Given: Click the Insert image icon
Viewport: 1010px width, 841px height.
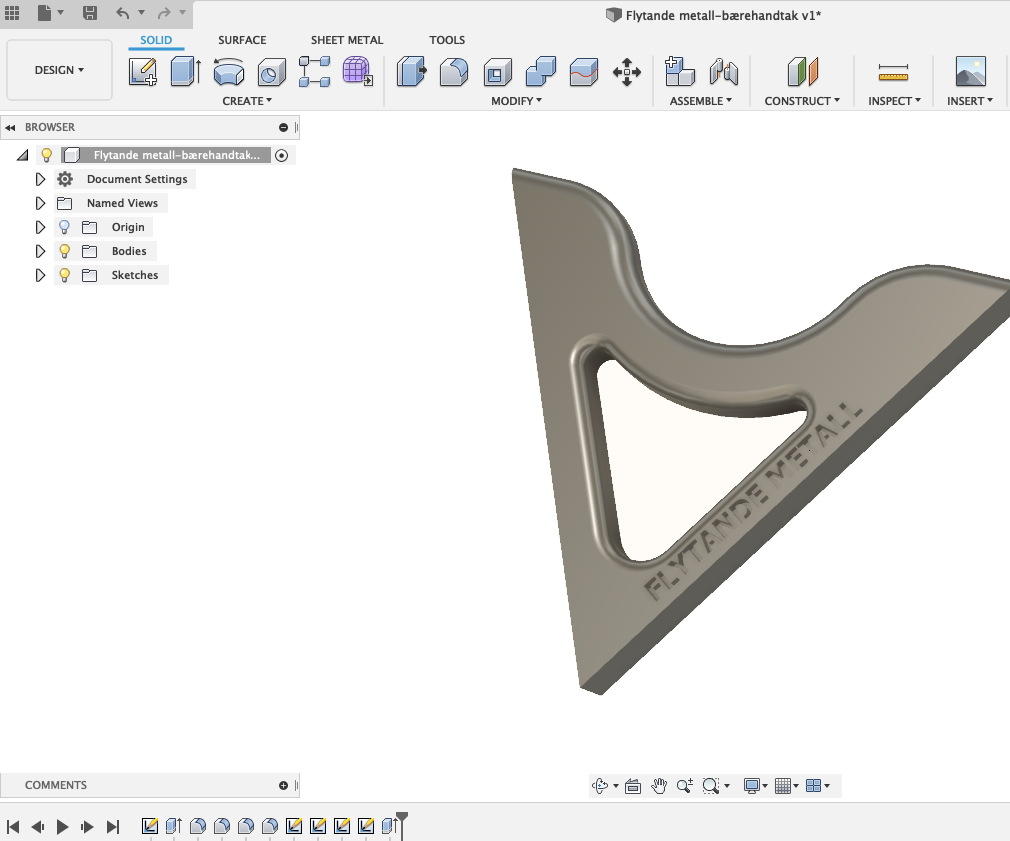Looking at the screenshot, I should coord(971,71).
